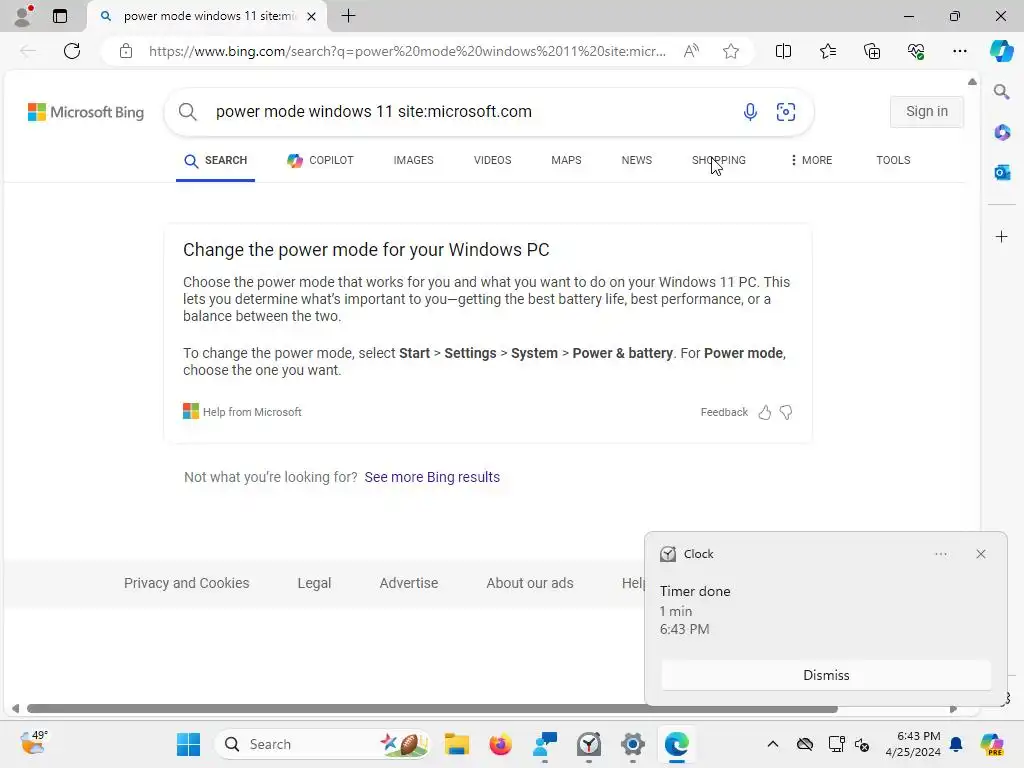Give thumbs up feedback
1024x768 pixels.
(765, 412)
